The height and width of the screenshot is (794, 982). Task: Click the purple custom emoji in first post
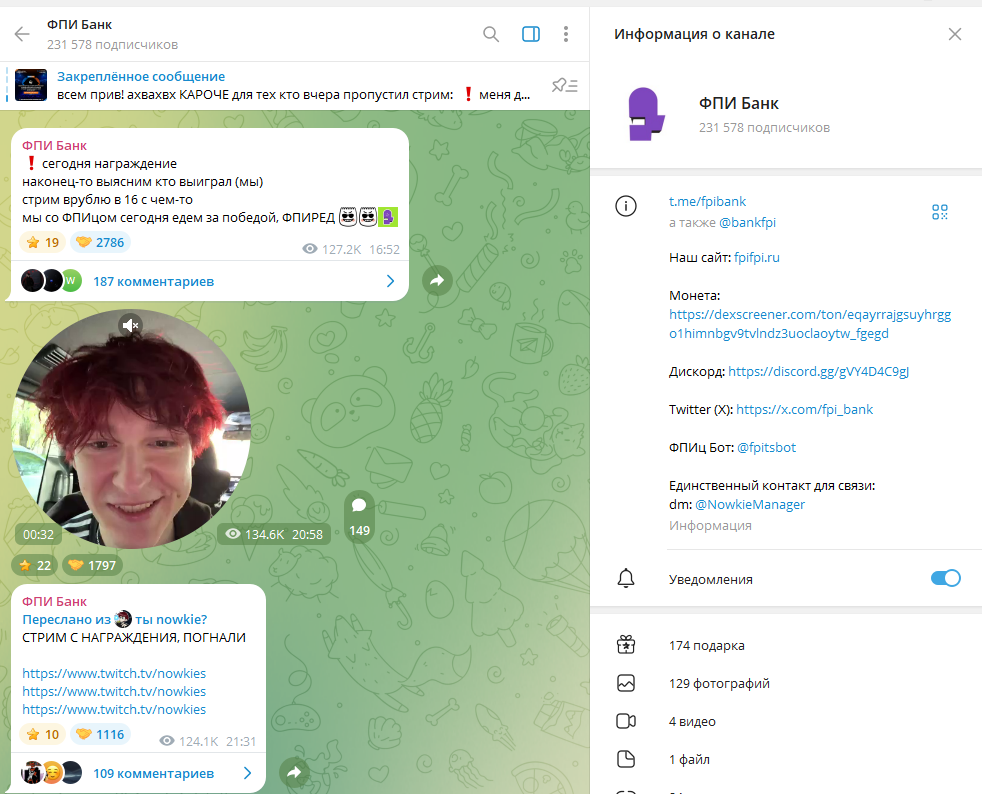point(388,217)
